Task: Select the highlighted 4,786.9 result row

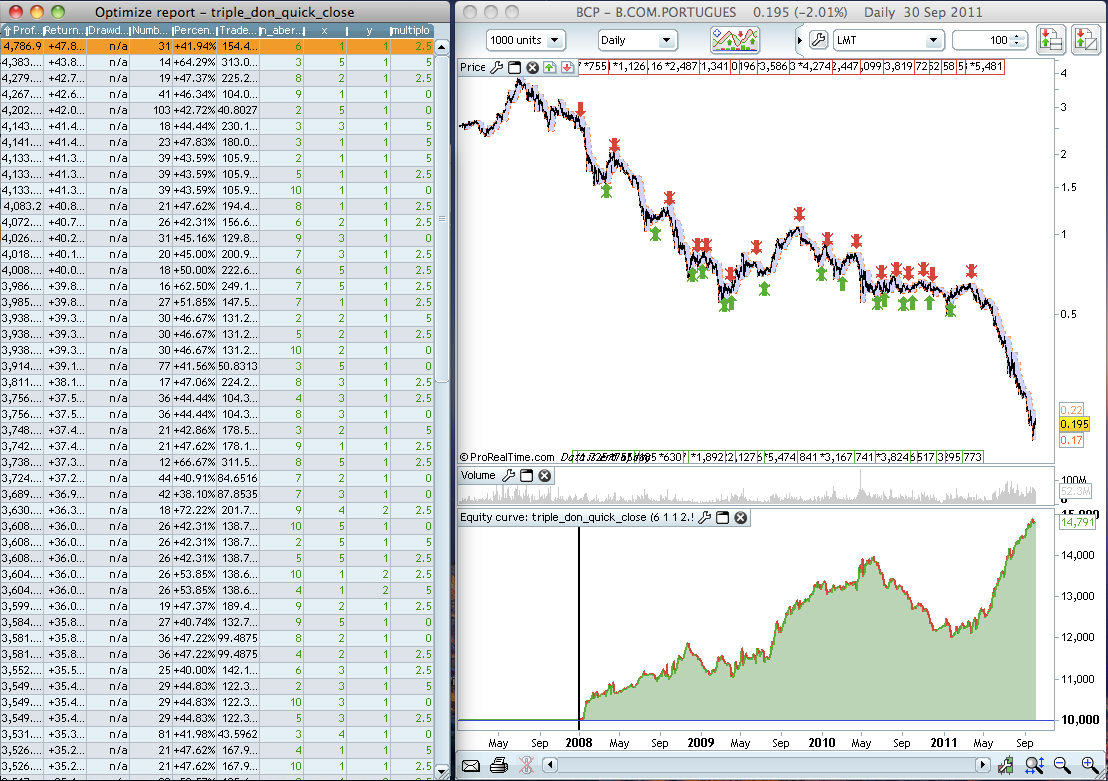Action: 216,46
